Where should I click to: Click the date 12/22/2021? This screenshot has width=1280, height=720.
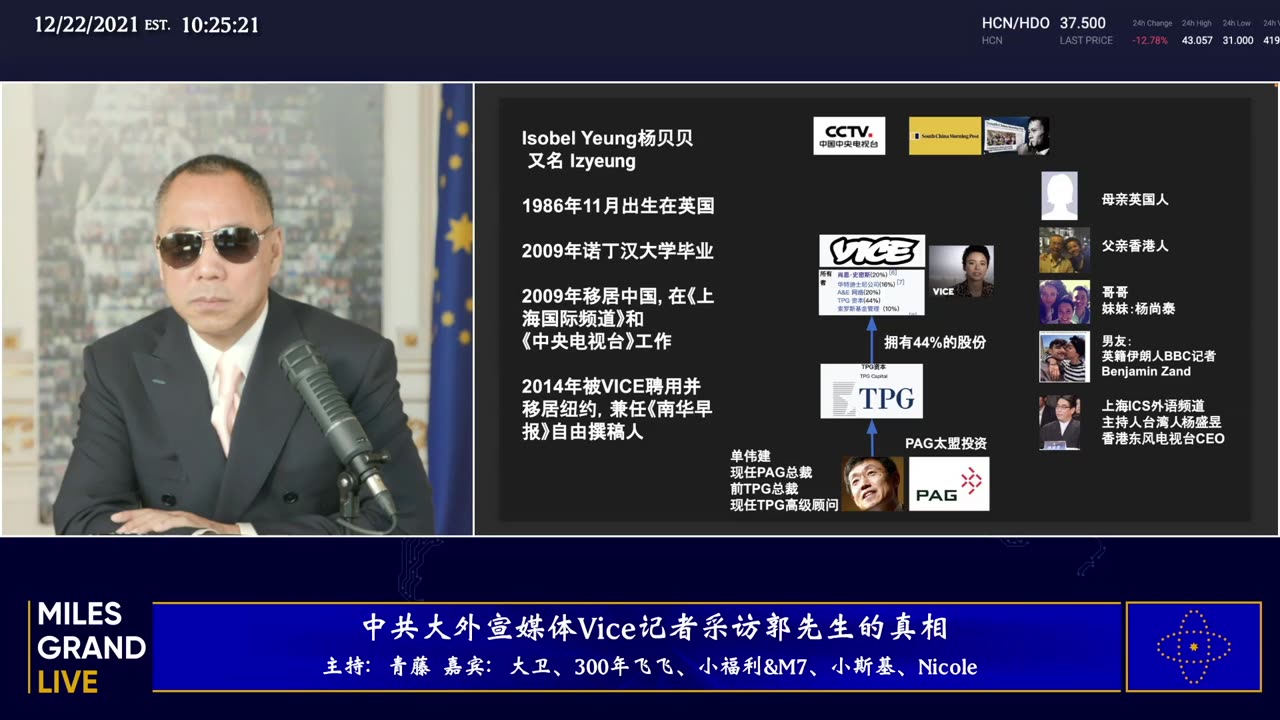[87, 25]
